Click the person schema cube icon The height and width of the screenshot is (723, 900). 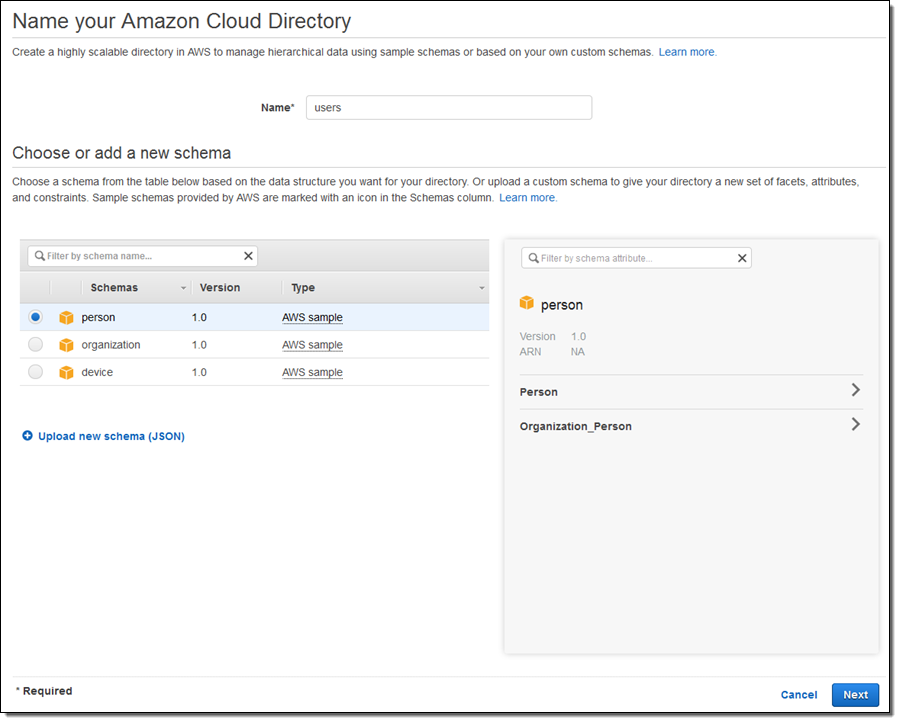tap(67, 317)
